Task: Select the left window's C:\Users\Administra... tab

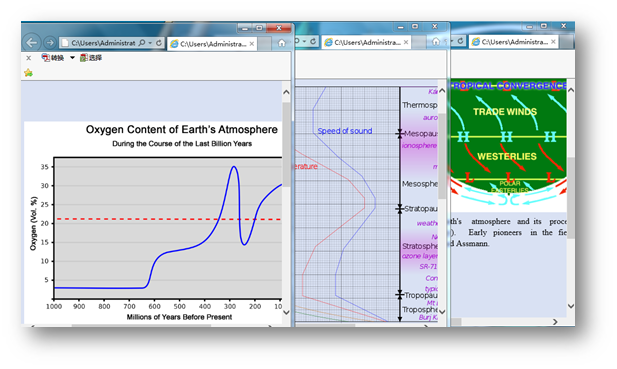Action: pyautogui.click(x=212, y=44)
